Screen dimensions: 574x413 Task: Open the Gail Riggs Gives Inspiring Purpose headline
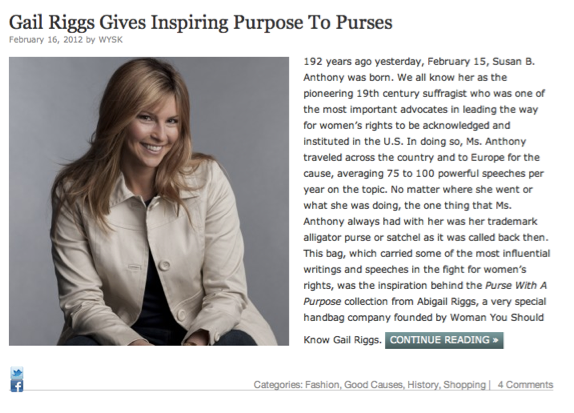[201, 22]
